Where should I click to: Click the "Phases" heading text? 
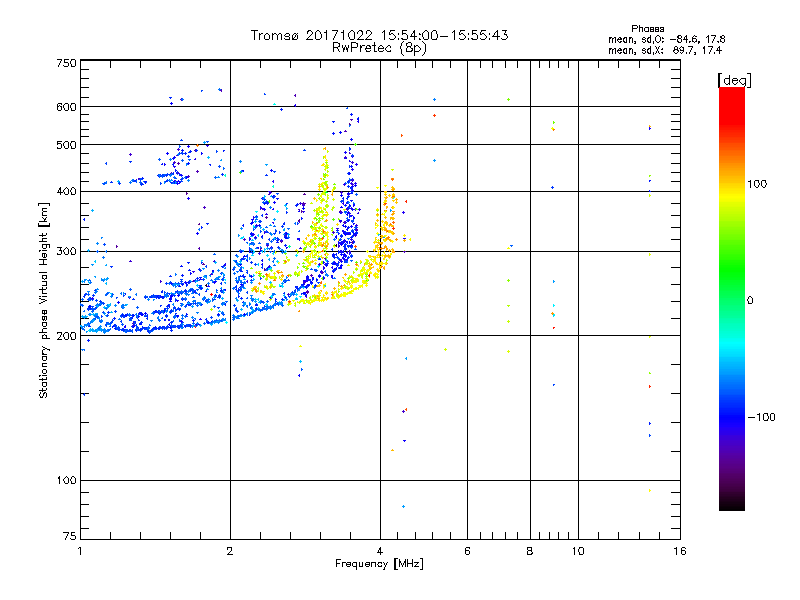point(647,29)
